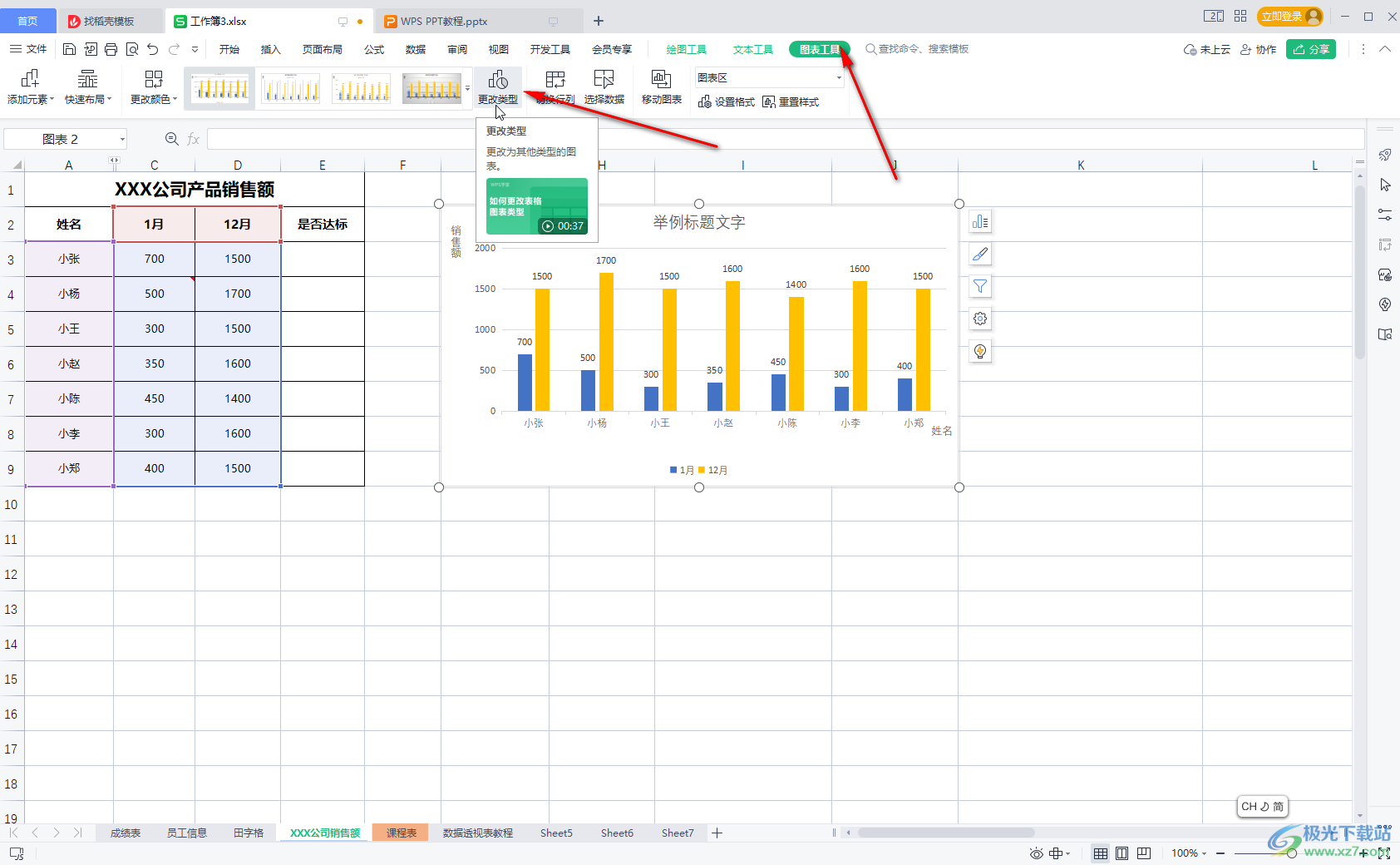Switch to the Insert (插入) tab
The width and height of the screenshot is (1400, 865).
click(x=271, y=50)
